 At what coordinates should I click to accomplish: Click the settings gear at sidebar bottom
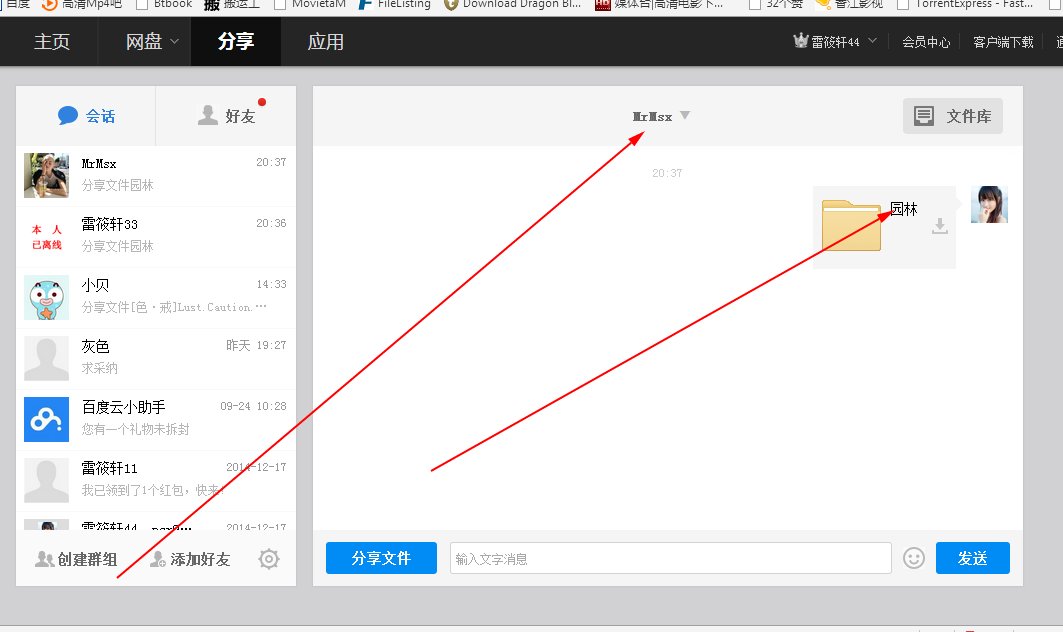(x=268, y=558)
